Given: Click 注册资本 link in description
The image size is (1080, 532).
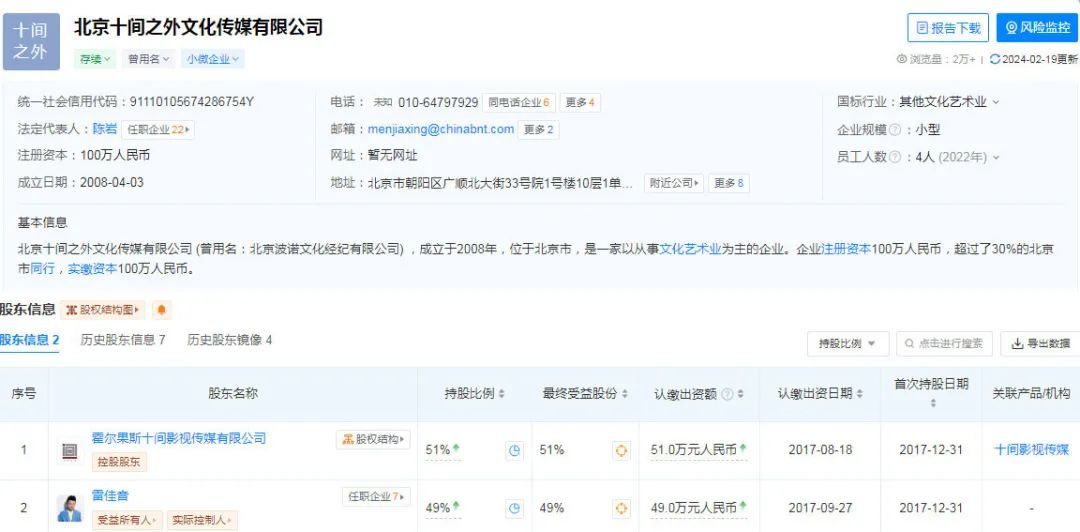Looking at the screenshot, I should point(847,249).
